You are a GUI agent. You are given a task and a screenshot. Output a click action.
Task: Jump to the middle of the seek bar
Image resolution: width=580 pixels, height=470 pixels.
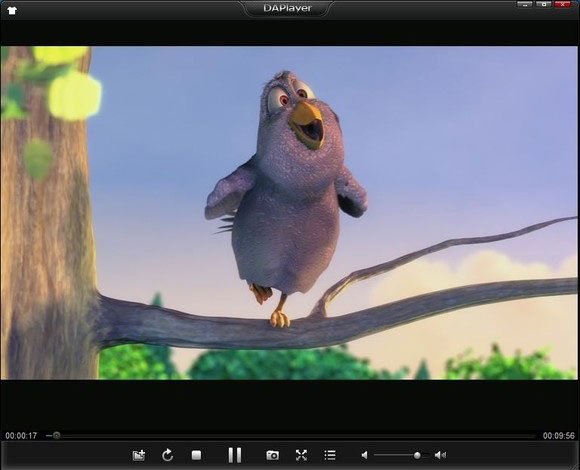point(291,436)
